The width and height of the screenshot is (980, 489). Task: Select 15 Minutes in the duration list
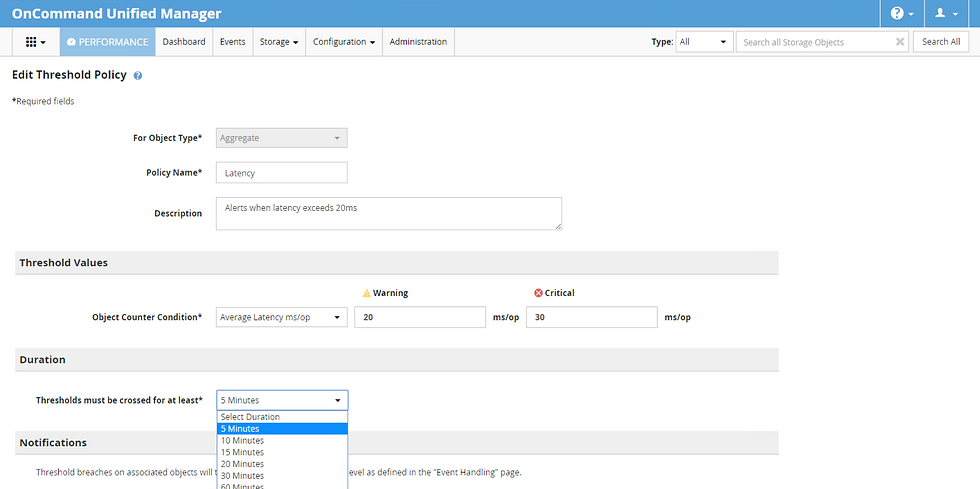pyautogui.click(x=282, y=452)
